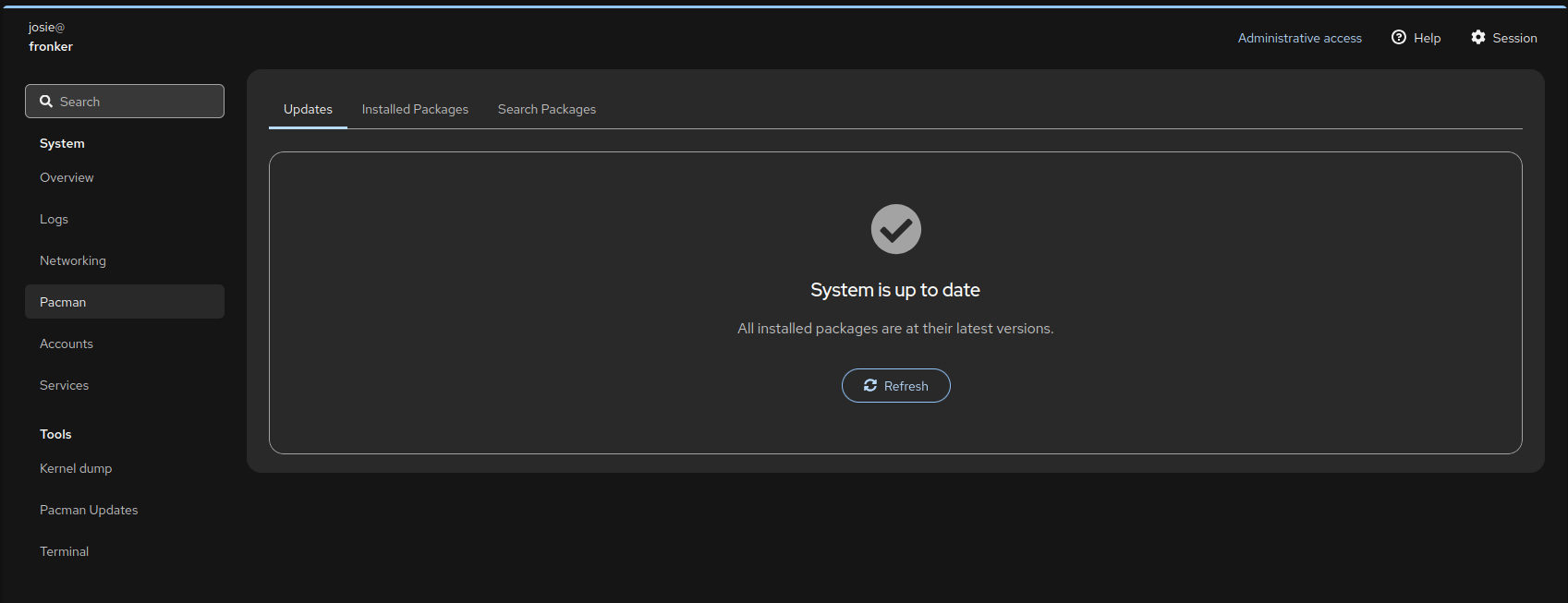Select the Updates tab
This screenshot has width=1568, height=603.
tap(308, 109)
